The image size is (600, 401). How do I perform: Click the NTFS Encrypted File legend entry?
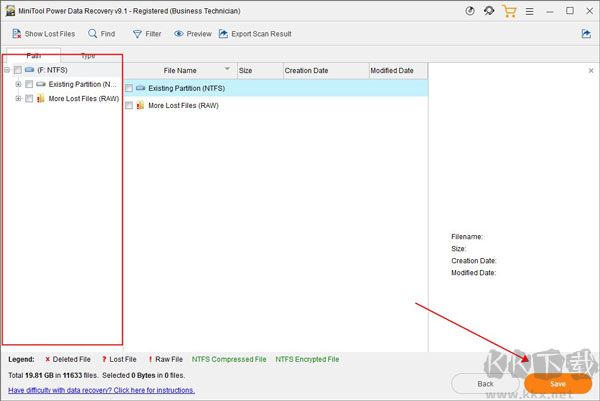[x=307, y=359]
